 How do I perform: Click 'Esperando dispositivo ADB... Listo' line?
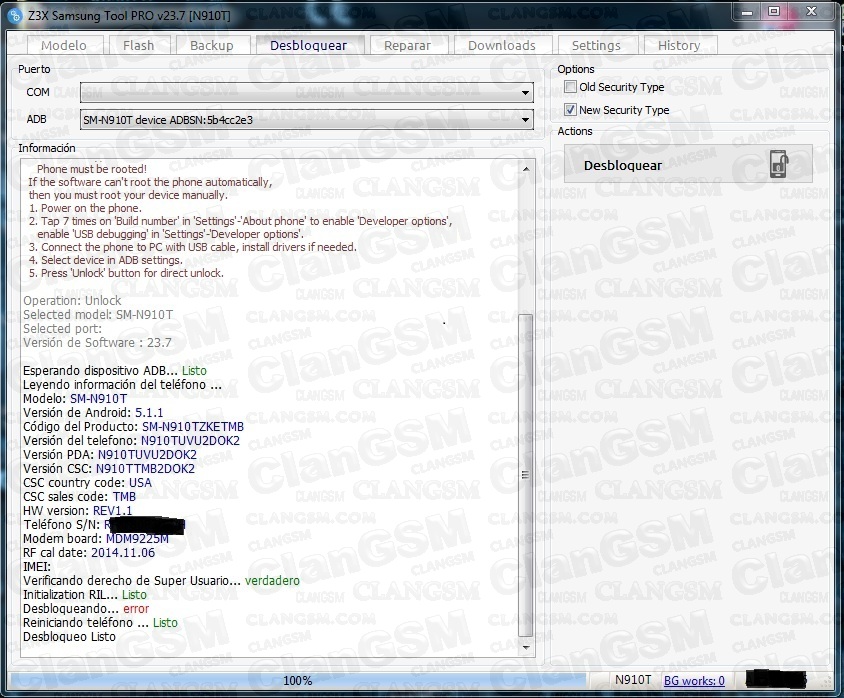click(115, 371)
